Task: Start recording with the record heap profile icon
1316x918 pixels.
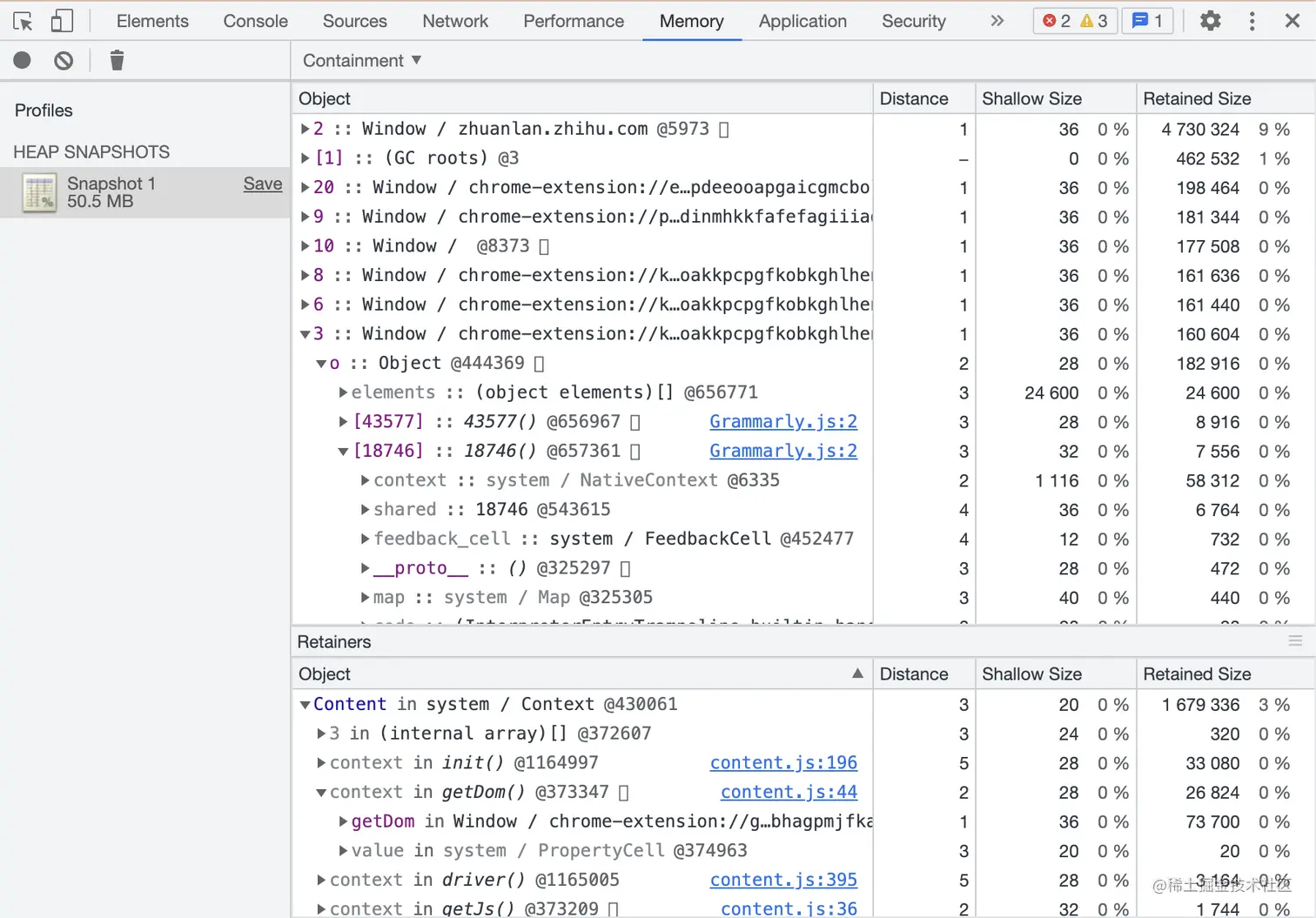Action: pos(23,60)
